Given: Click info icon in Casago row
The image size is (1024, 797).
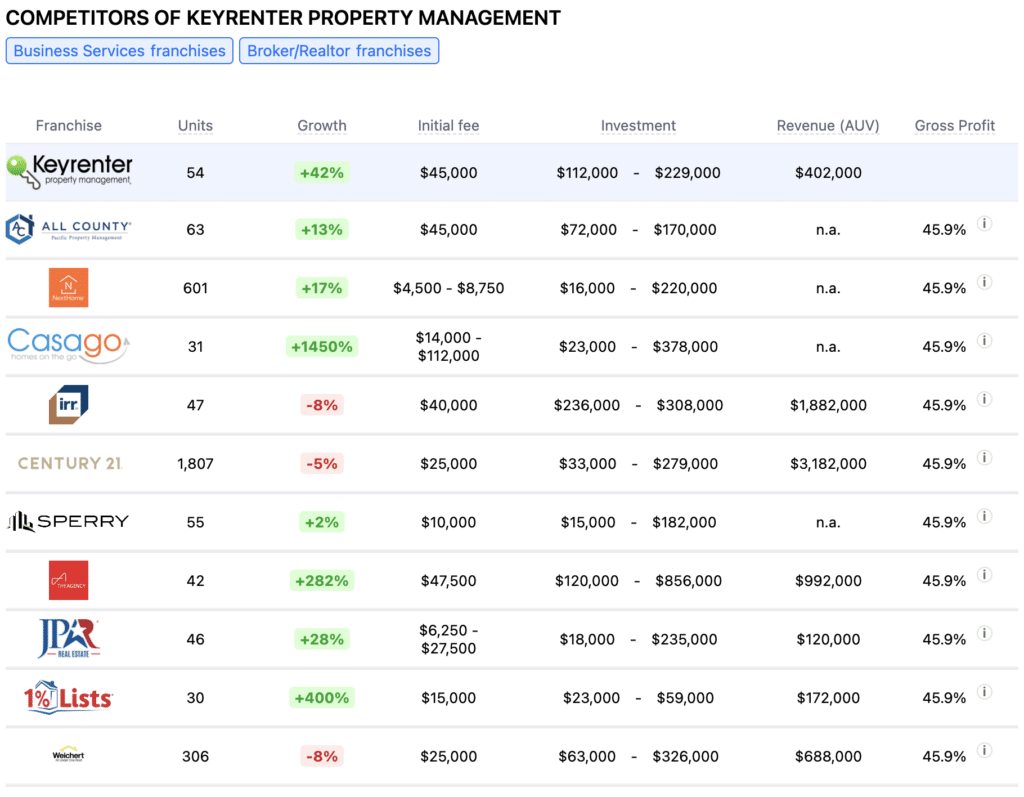Looking at the screenshot, I should point(984,340).
